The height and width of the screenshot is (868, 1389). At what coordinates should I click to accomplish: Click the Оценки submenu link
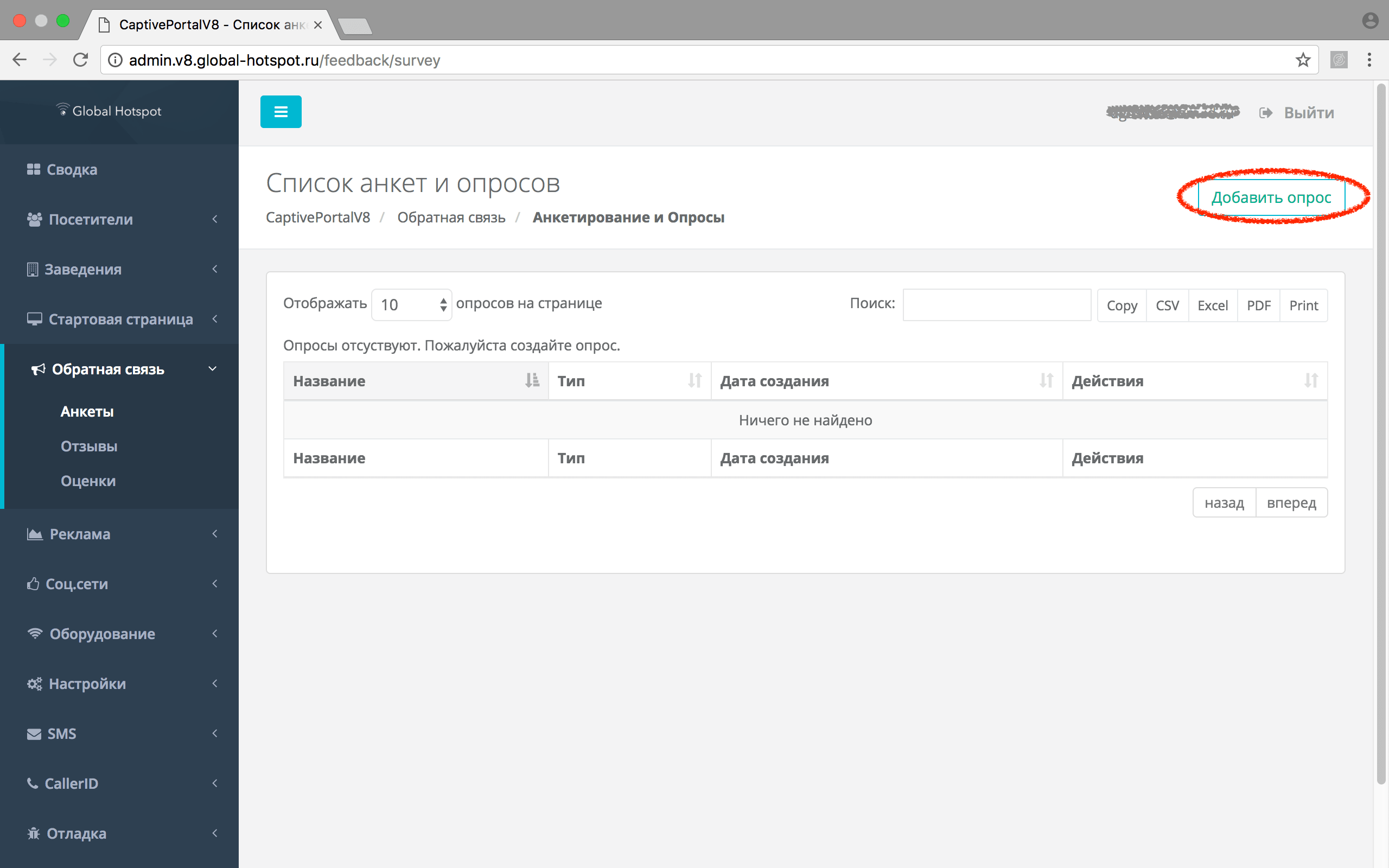88,481
